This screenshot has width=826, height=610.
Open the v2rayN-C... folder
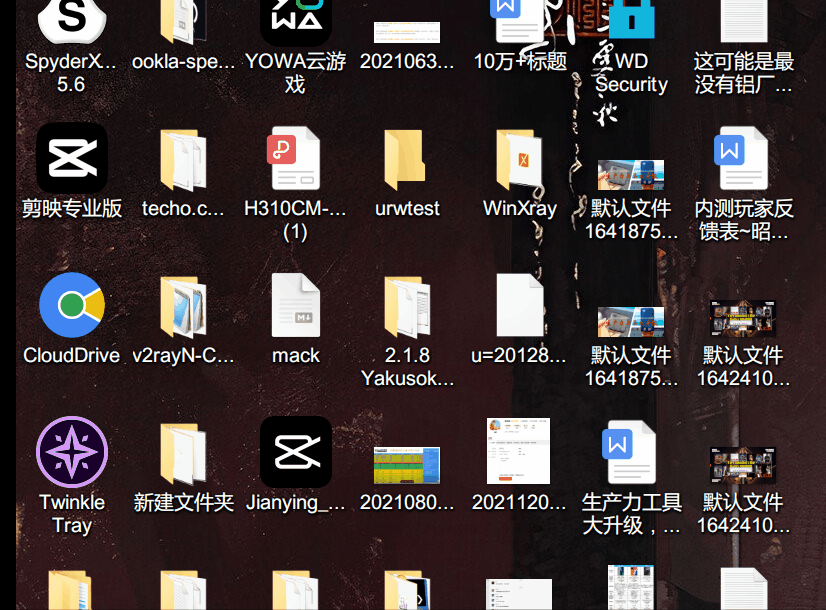183,307
